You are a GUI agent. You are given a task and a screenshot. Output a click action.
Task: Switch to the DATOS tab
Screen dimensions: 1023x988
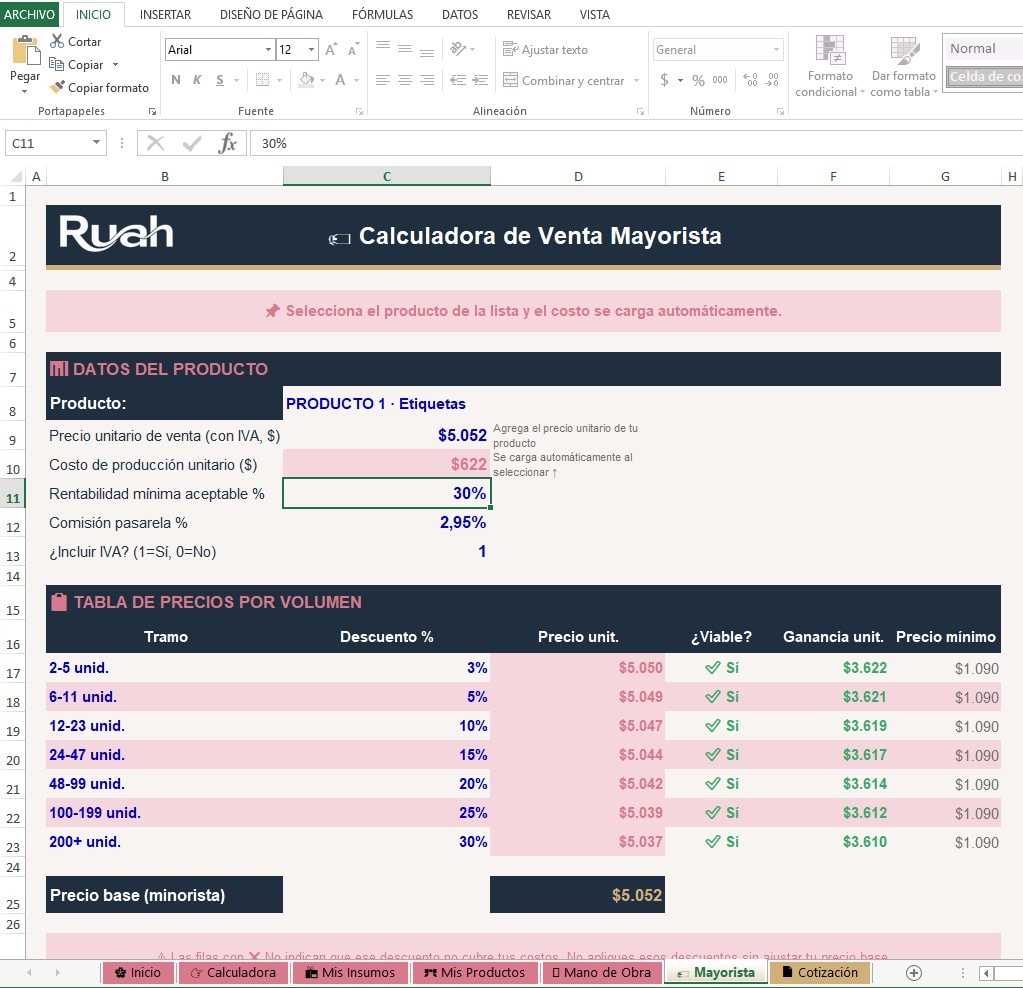[x=459, y=14]
